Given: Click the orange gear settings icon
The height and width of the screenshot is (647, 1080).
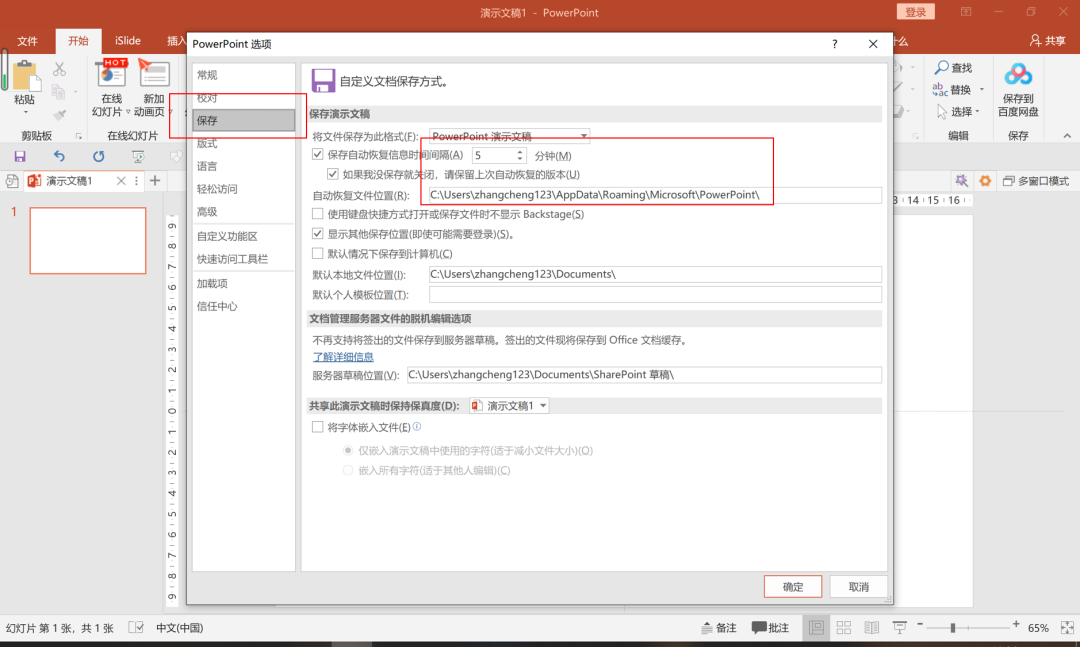Looking at the screenshot, I should [x=985, y=181].
